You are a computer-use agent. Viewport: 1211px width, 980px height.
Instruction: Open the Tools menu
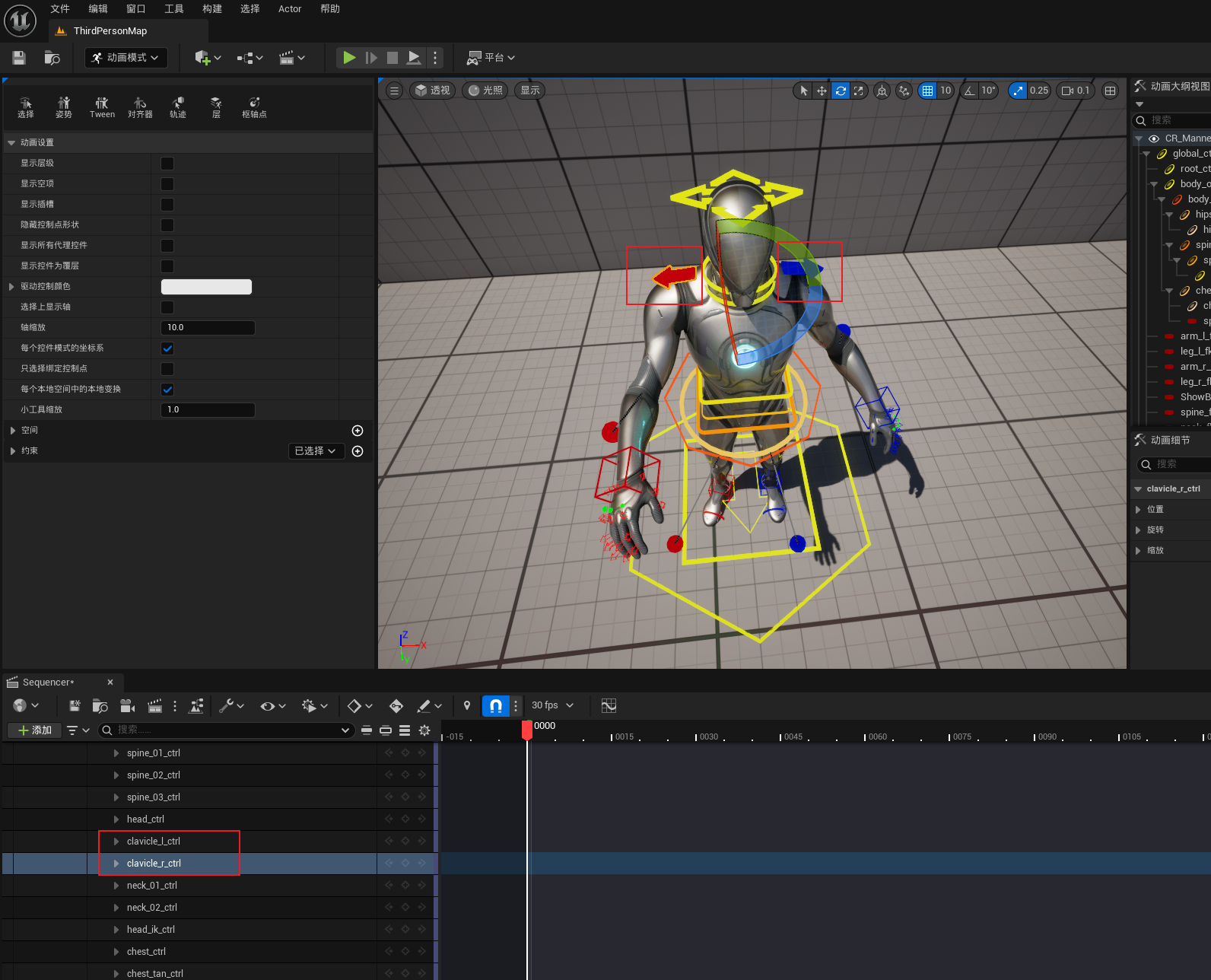click(174, 9)
